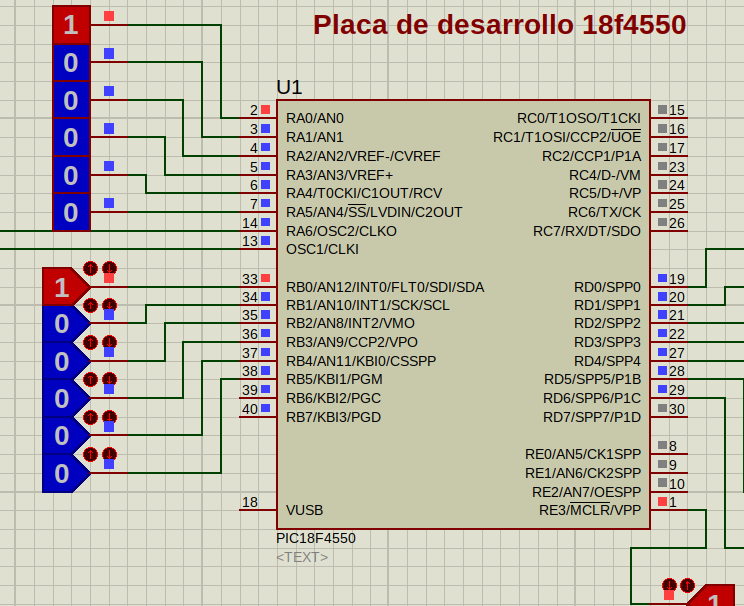Click down arrow of RB1 logic toggle
The image size is (744, 606).
click(x=109, y=305)
